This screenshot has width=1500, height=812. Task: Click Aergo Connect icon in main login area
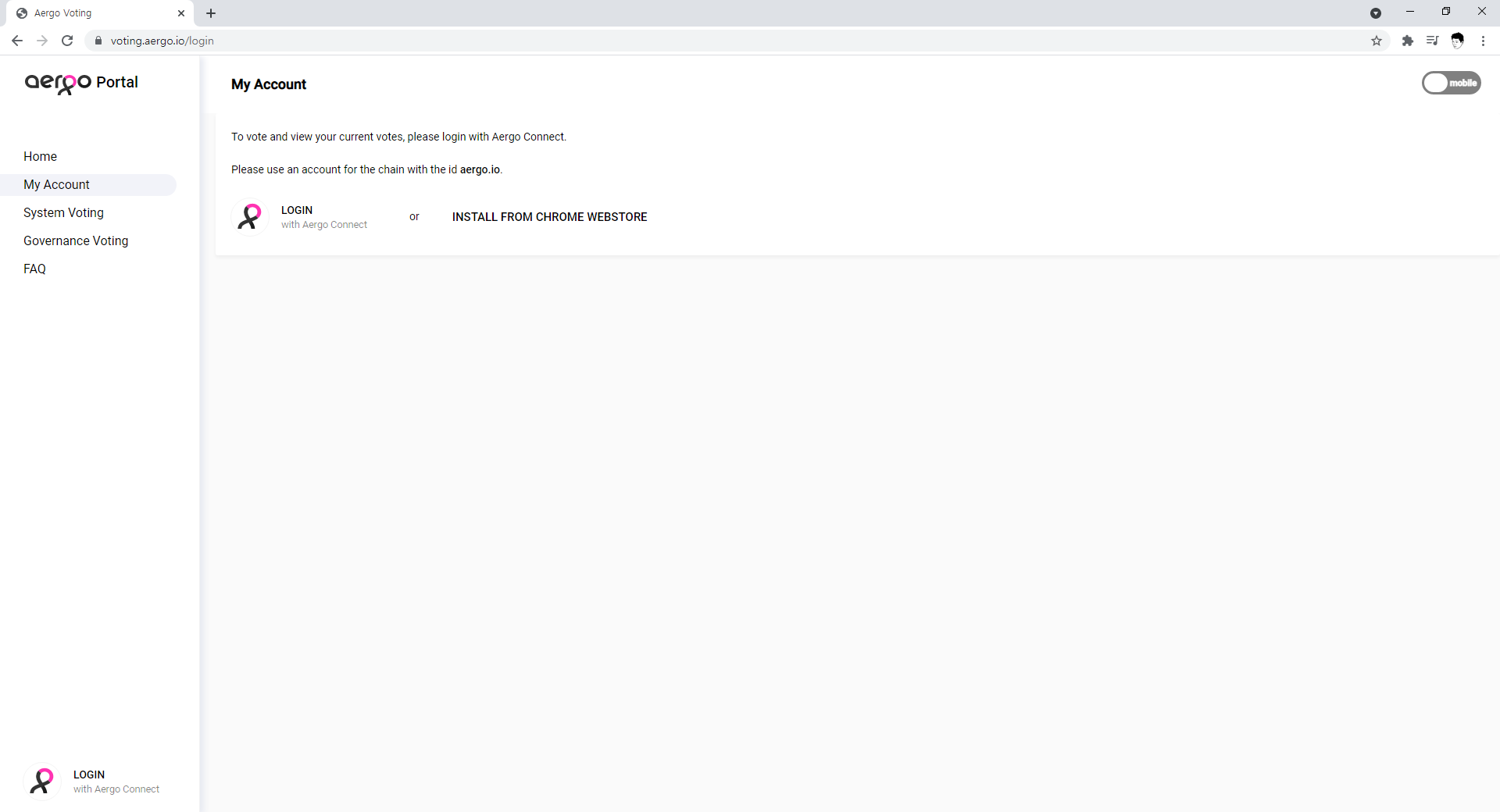click(x=250, y=217)
